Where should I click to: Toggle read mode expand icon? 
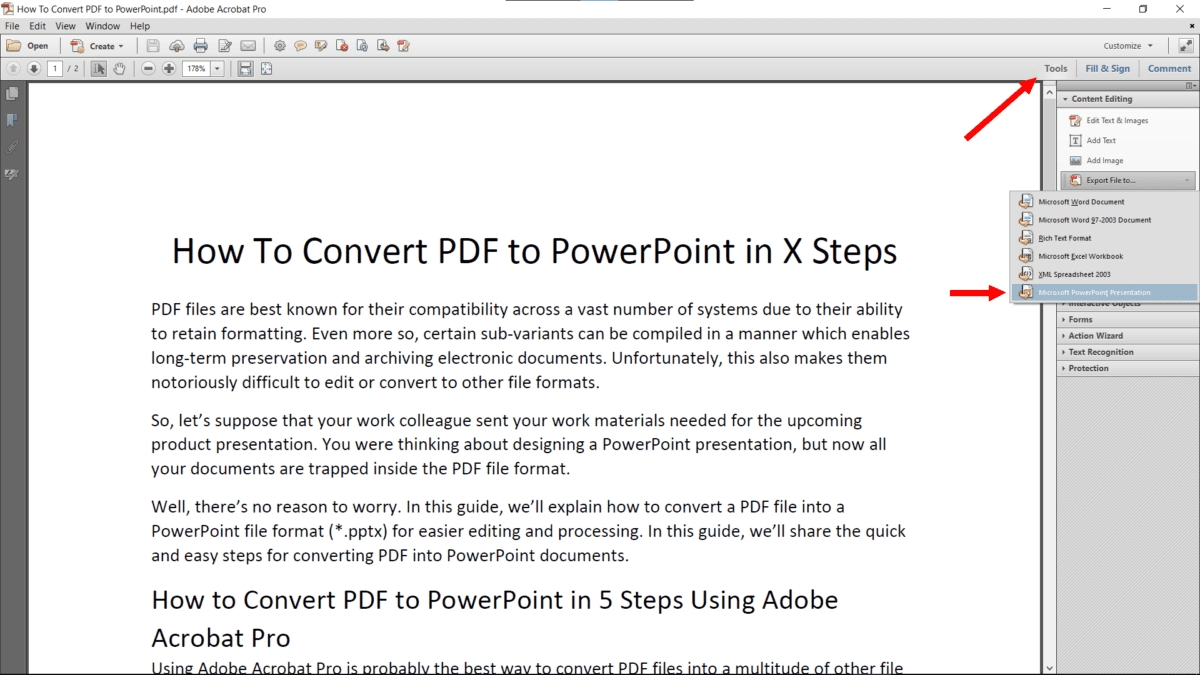tap(1184, 46)
